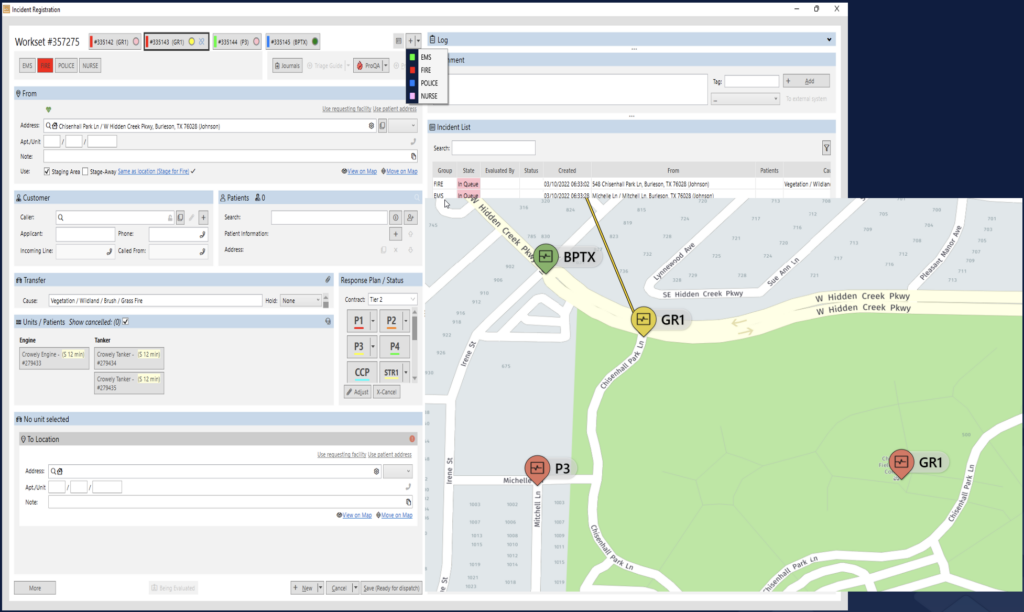The image size is (1024, 612).
Task: Enable the Stage-Away checkbox
Action: [x=84, y=170]
